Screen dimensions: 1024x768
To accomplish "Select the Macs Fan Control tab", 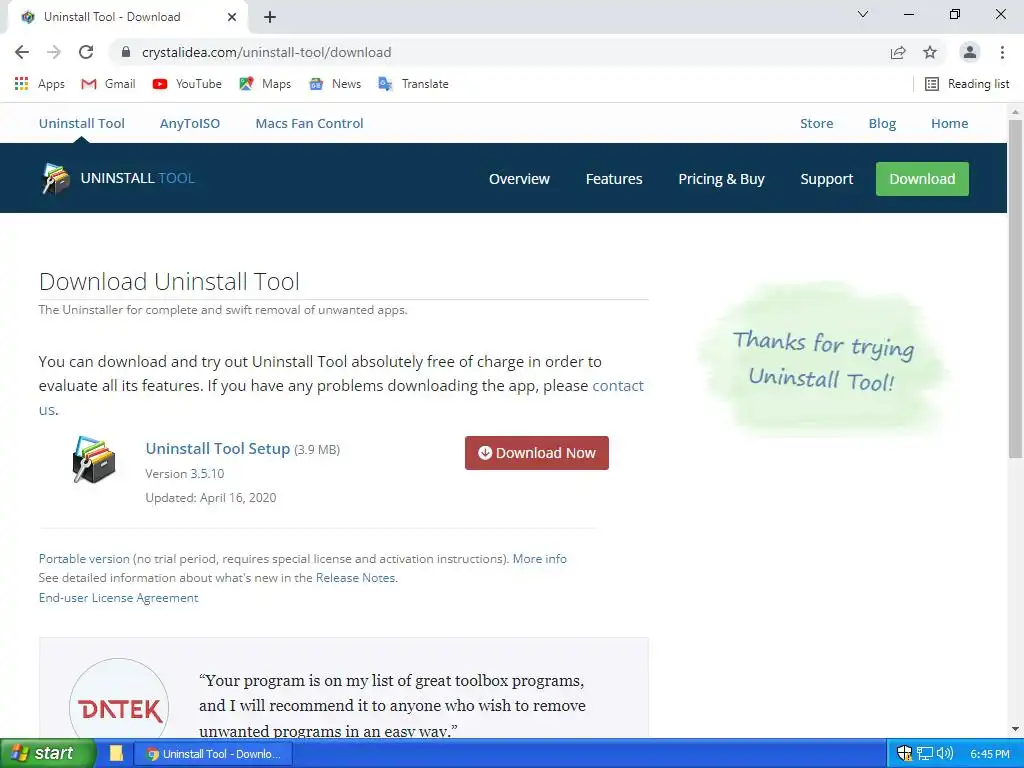I will click(x=310, y=123).
